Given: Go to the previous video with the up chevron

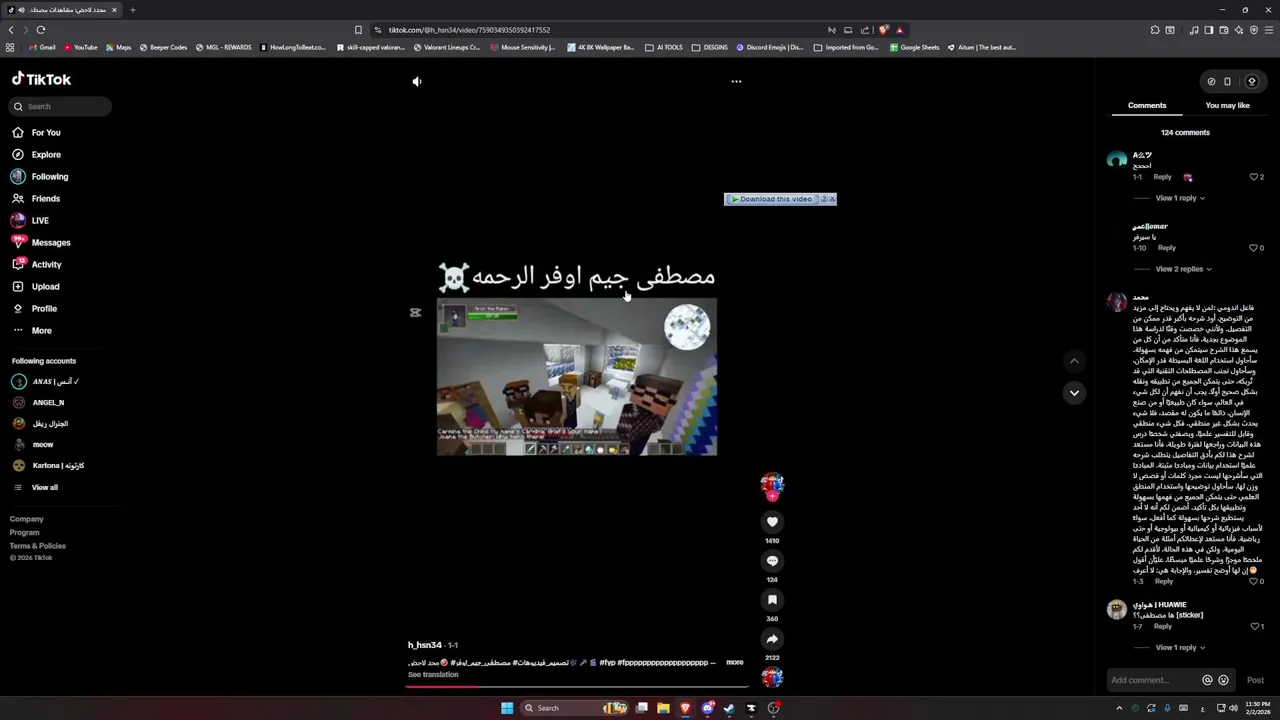Looking at the screenshot, I should (x=1074, y=361).
